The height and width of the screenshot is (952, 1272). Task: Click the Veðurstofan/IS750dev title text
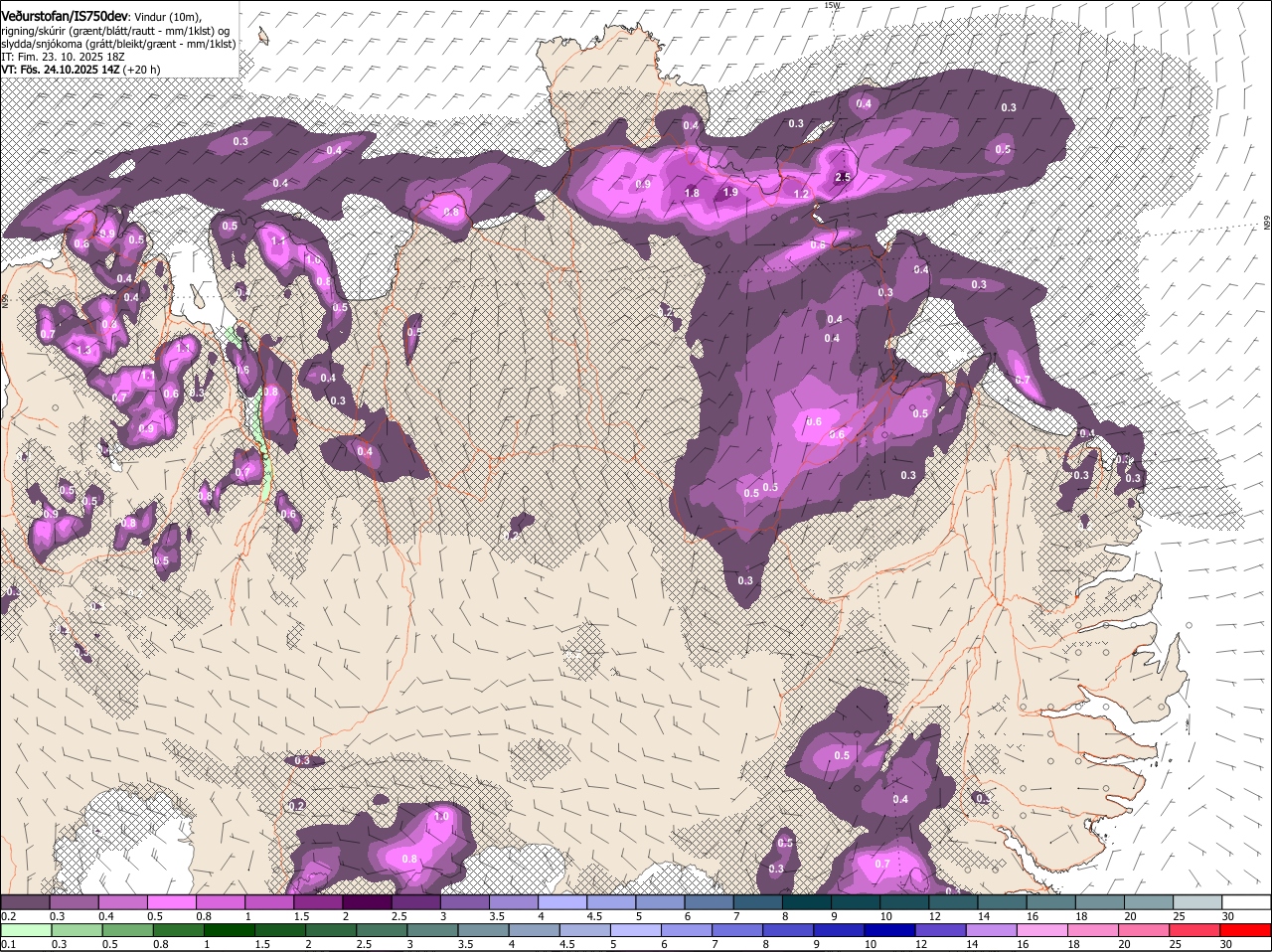[65, 15]
